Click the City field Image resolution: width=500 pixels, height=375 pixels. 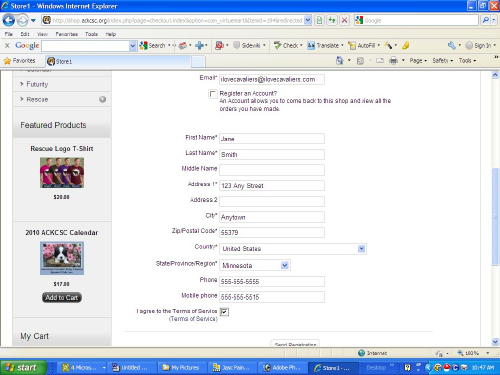272,217
